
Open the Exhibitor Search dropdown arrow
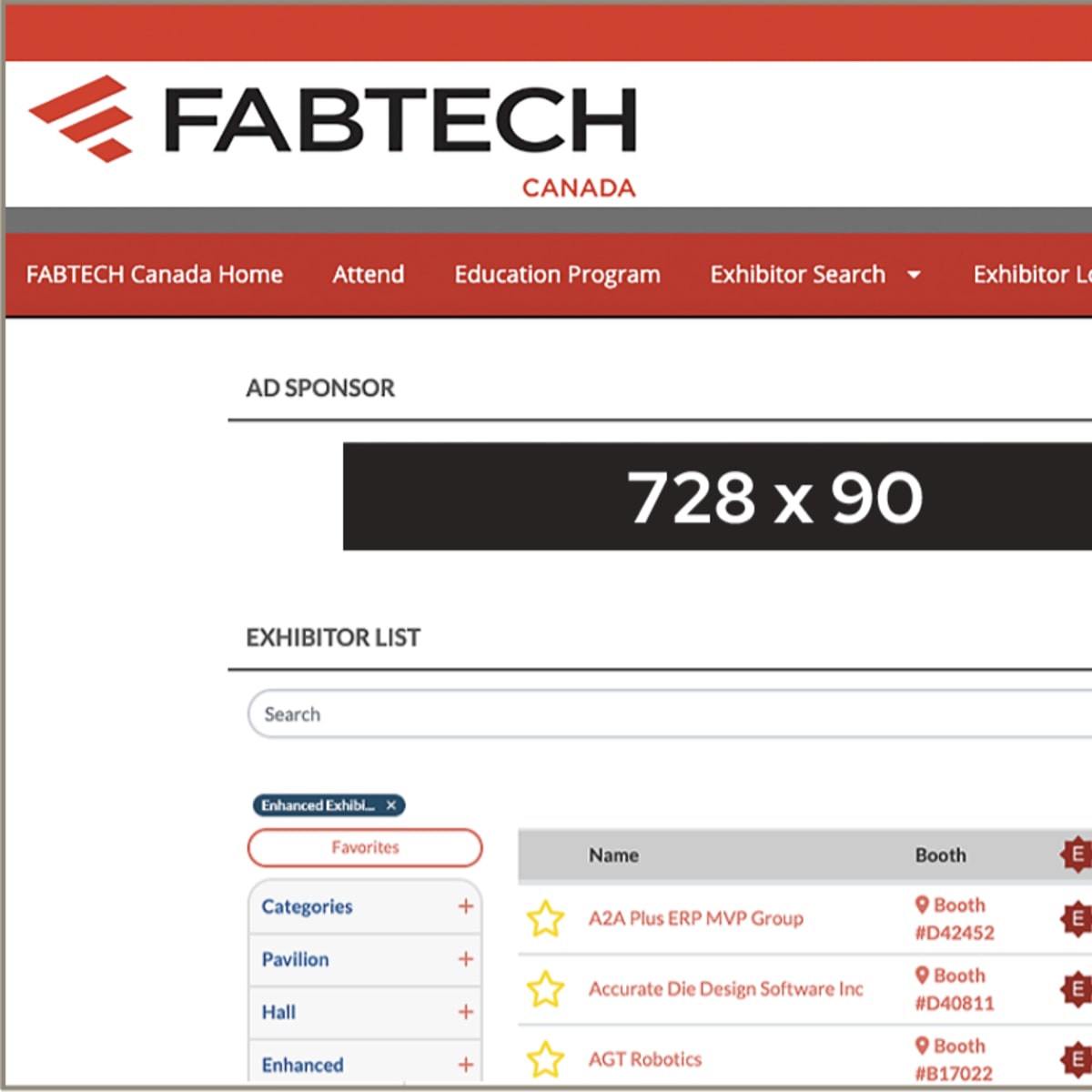[914, 275]
